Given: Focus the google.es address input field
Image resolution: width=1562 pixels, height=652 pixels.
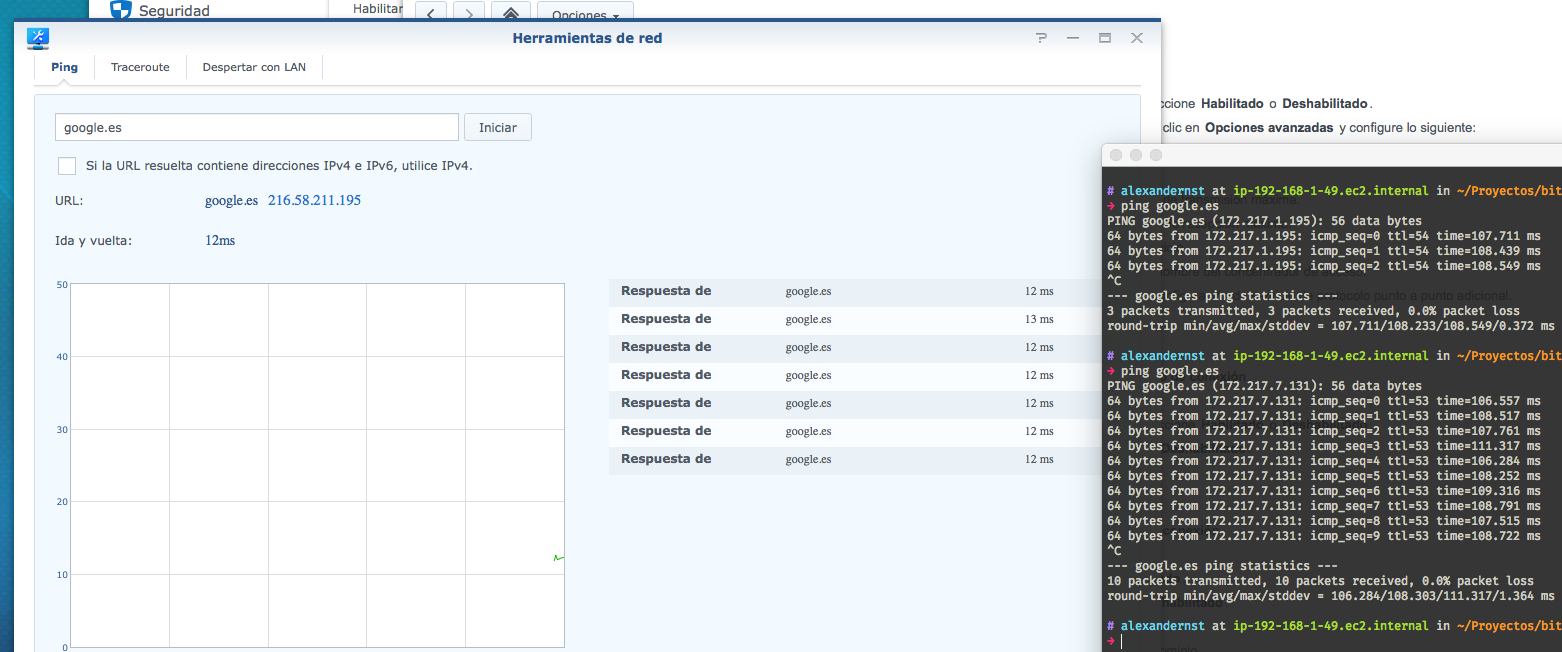Looking at the screenshot, I should pos(257,128).
